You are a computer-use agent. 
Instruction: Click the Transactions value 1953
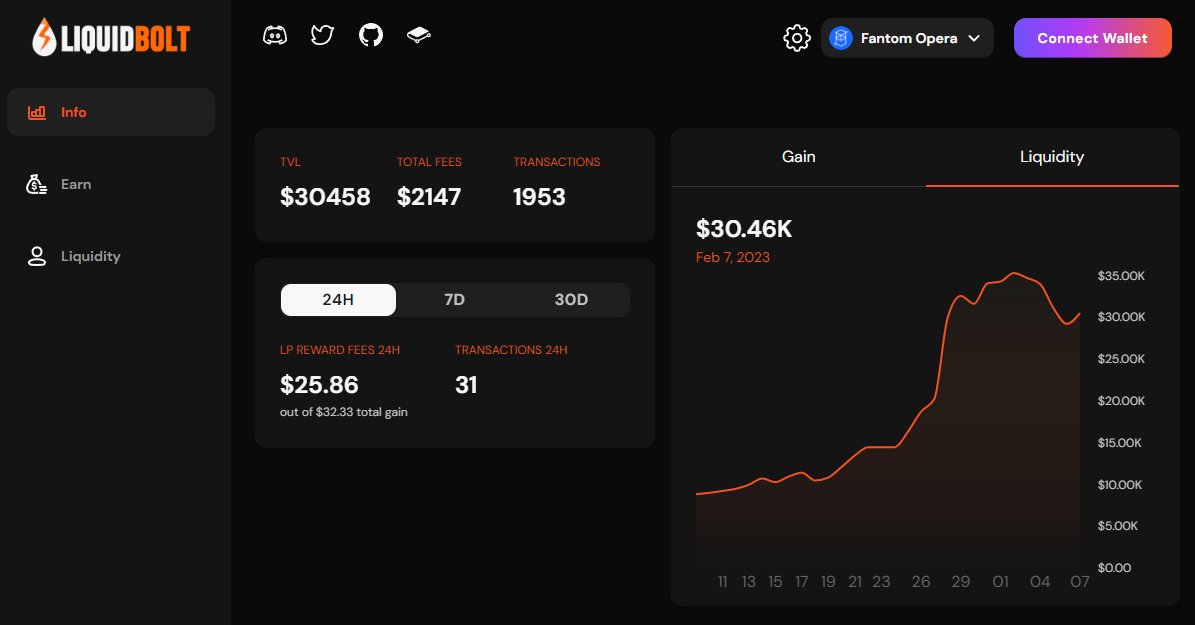[x=540, y=197]
